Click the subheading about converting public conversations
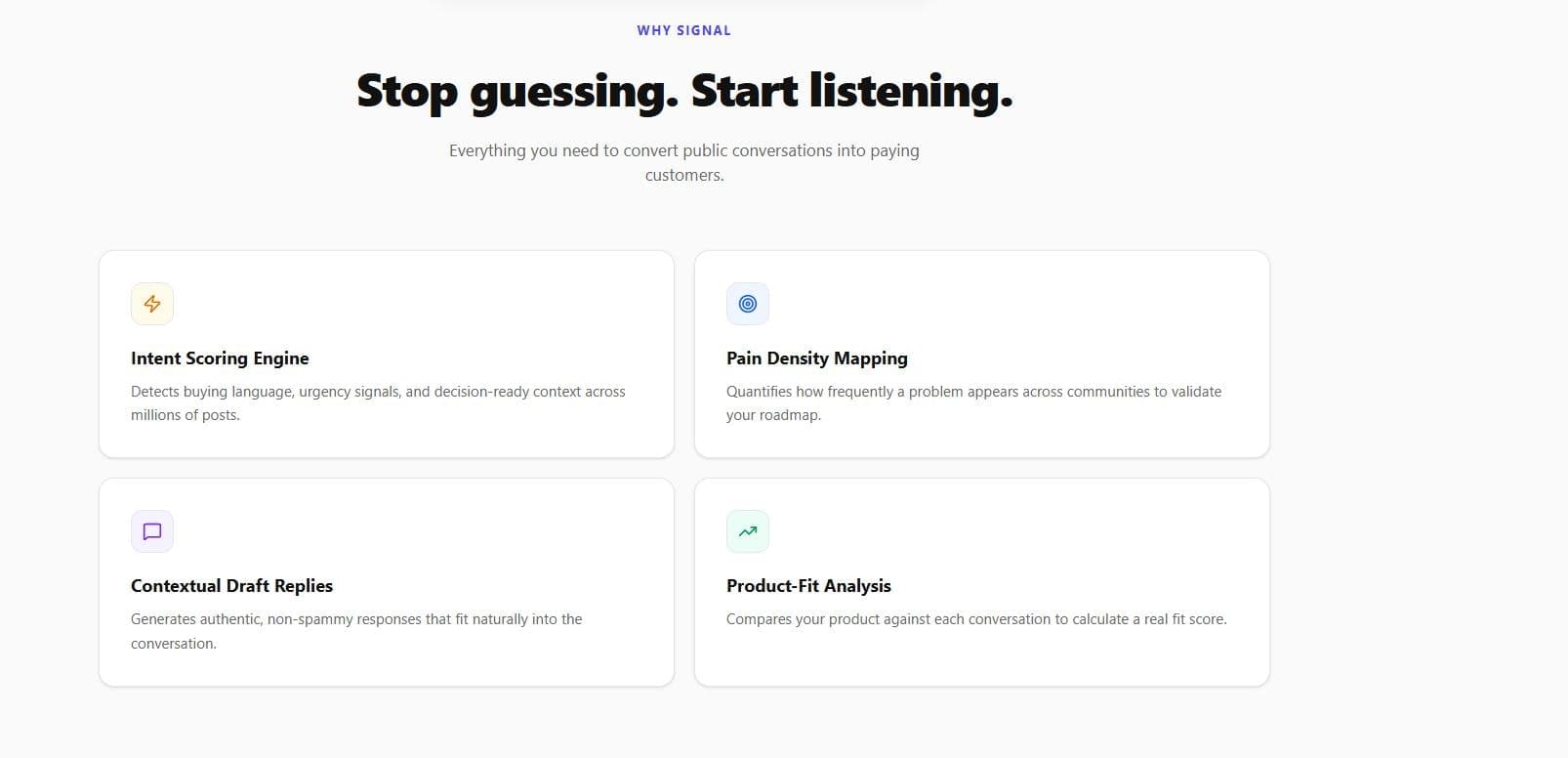The width and height of the screenshot is (1568, 758). coord(683,162)
